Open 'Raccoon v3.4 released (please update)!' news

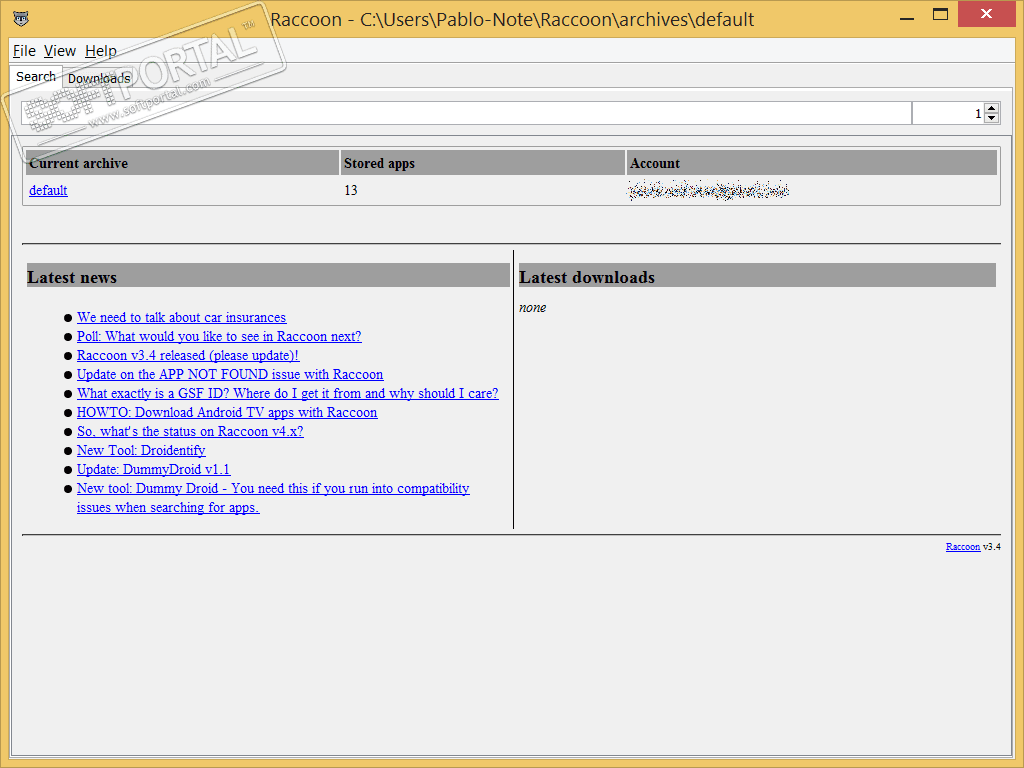coord(187,355)
